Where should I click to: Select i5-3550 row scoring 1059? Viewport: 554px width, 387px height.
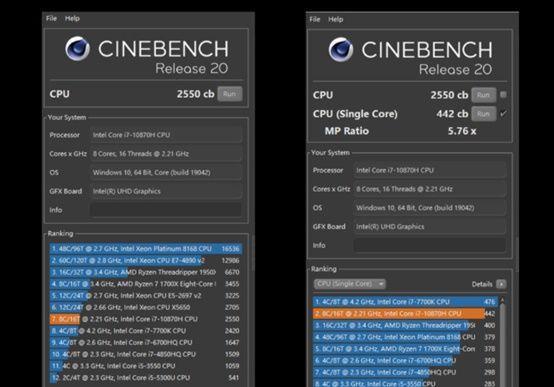pyautogui.click(x=146, y=366)
